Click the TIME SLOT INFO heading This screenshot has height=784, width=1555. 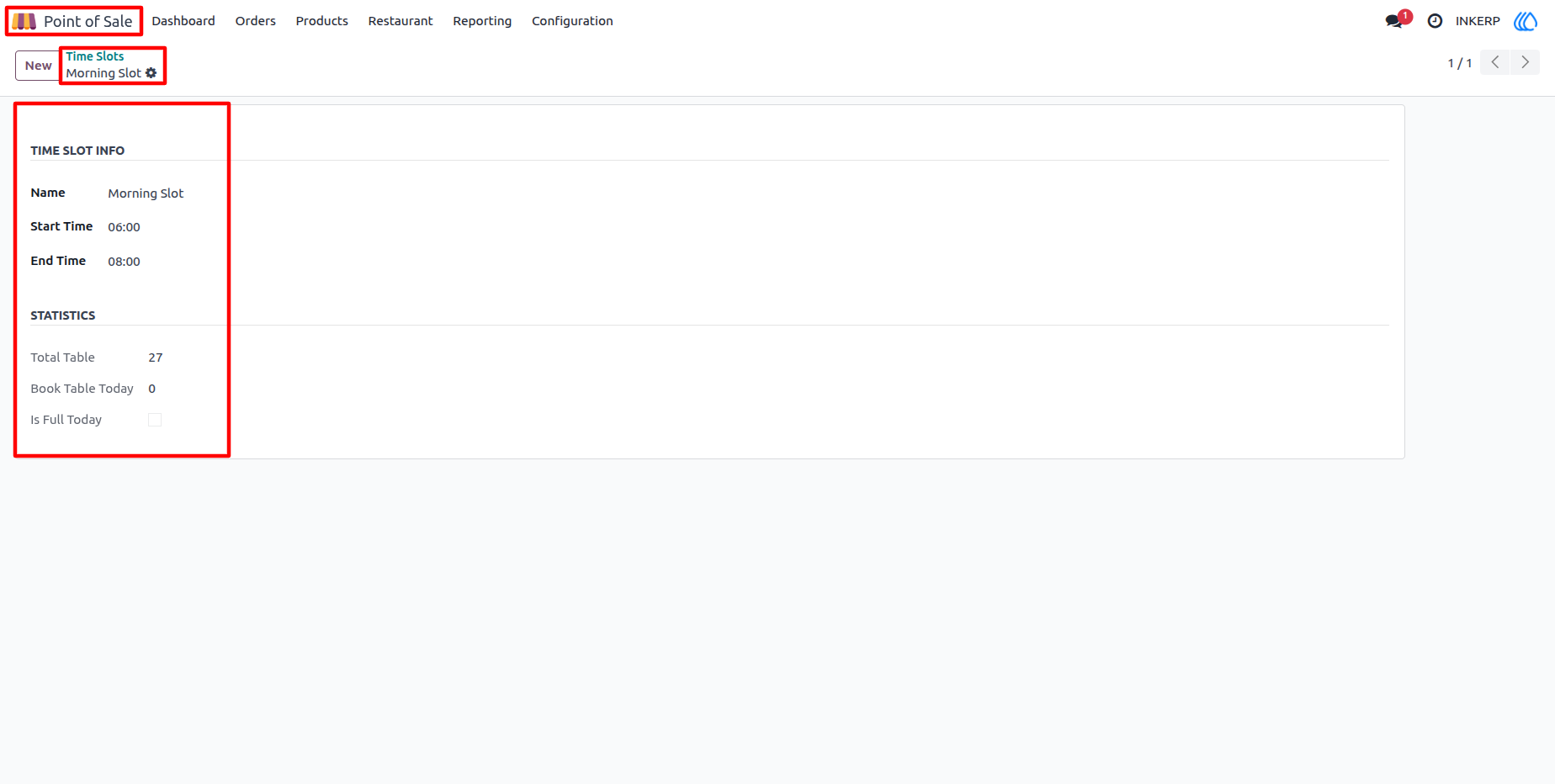point(77,151)
